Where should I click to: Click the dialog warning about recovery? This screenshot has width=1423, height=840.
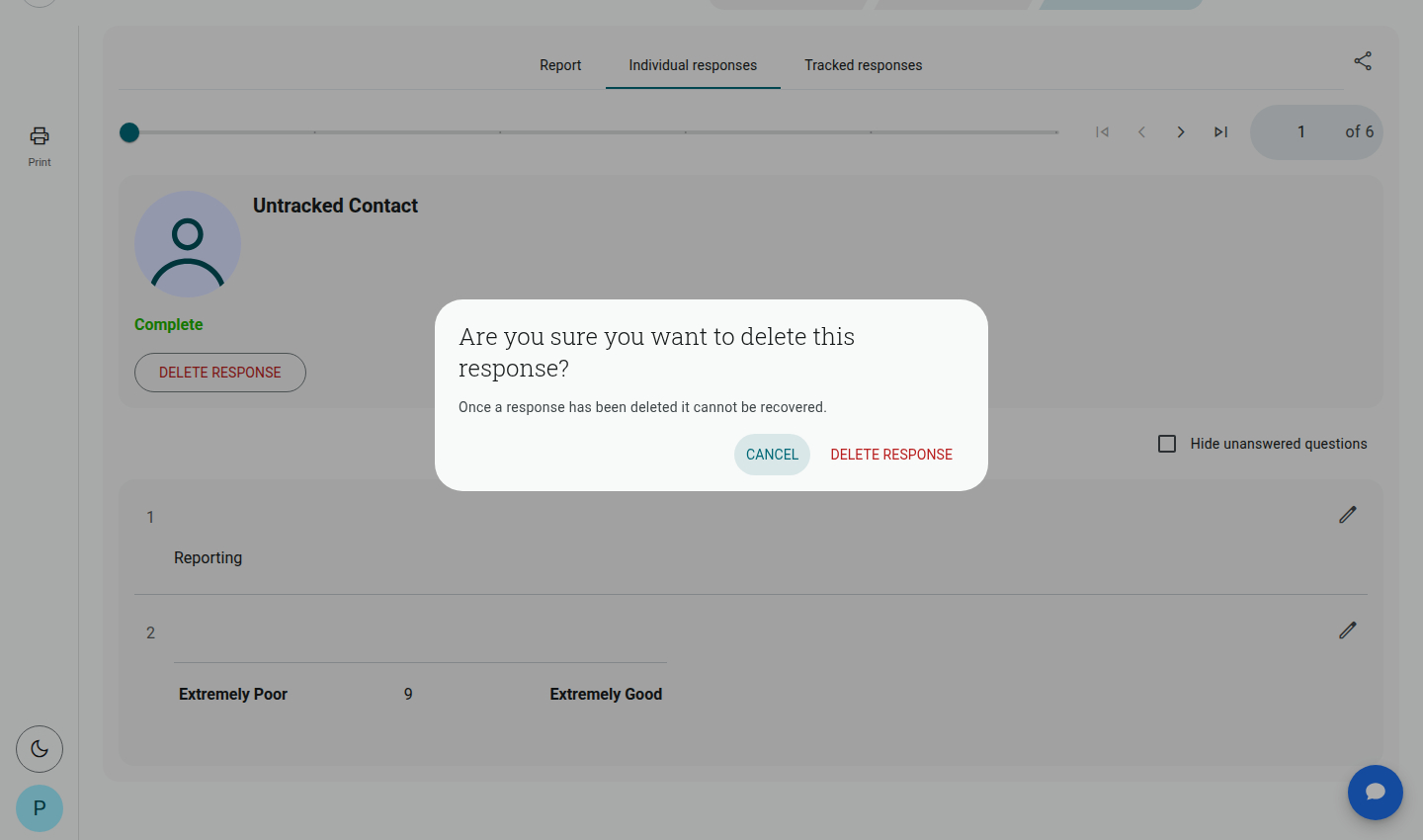[642, 407]
